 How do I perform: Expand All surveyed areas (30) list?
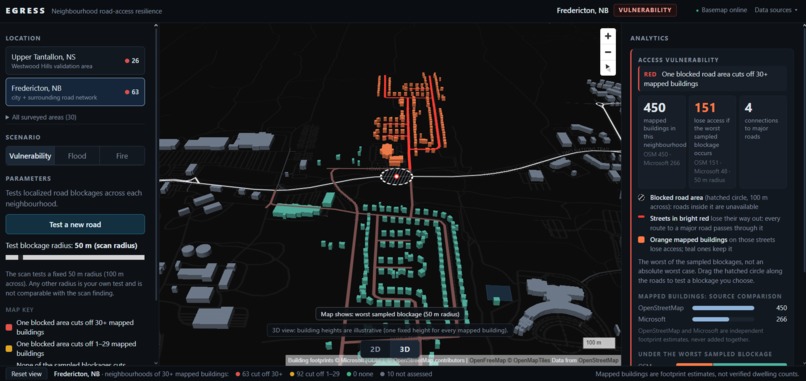click(x=41, y=117)
